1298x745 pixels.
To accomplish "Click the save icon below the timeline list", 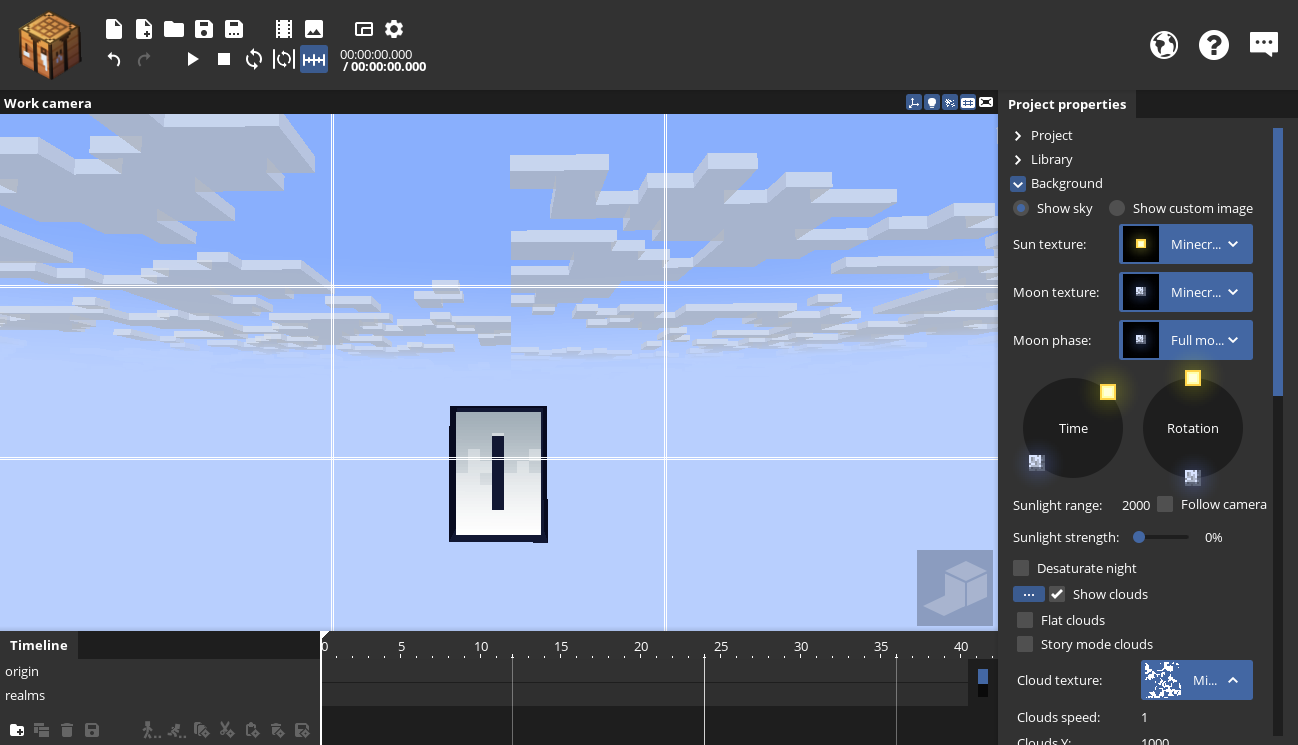I will click(92, 730).
